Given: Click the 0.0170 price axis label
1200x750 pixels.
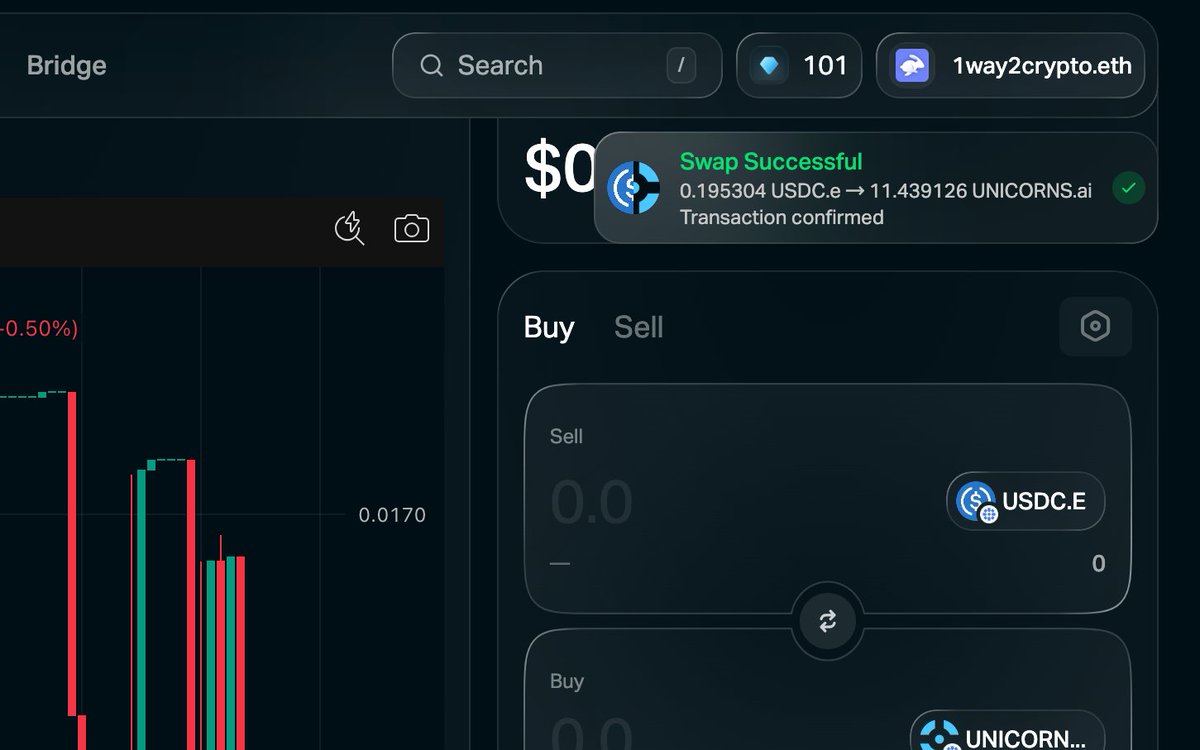Looking at the screenshot, I should 392,515.
